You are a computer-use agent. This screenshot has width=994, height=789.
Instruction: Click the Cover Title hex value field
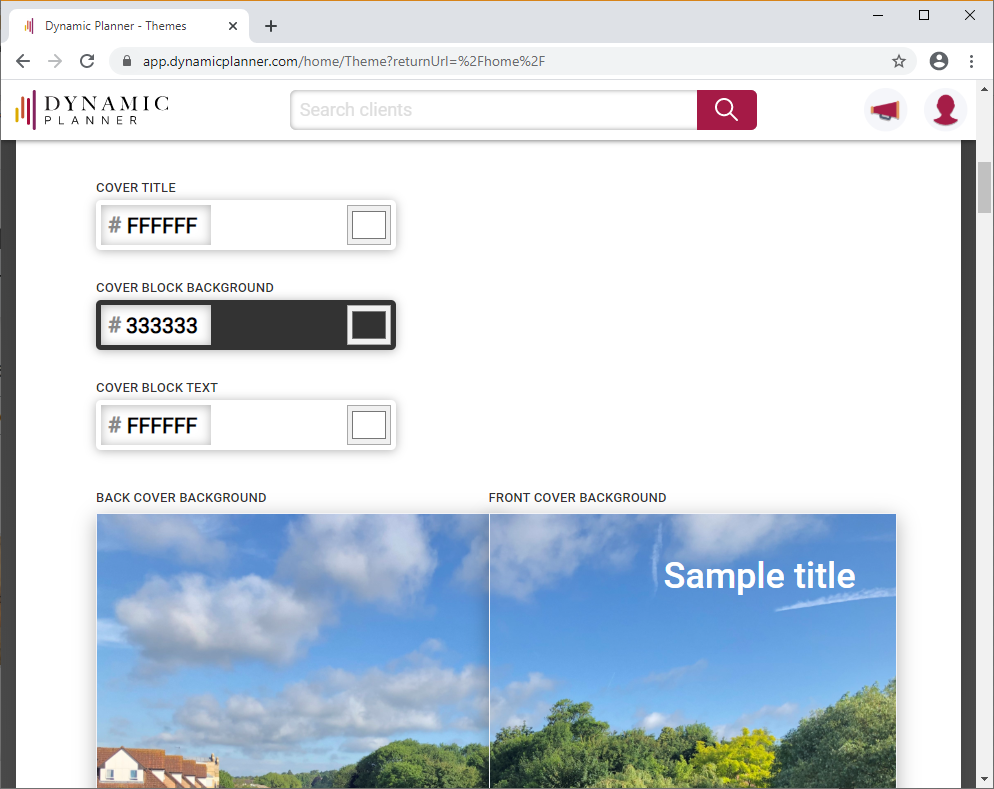click(156, 225)
